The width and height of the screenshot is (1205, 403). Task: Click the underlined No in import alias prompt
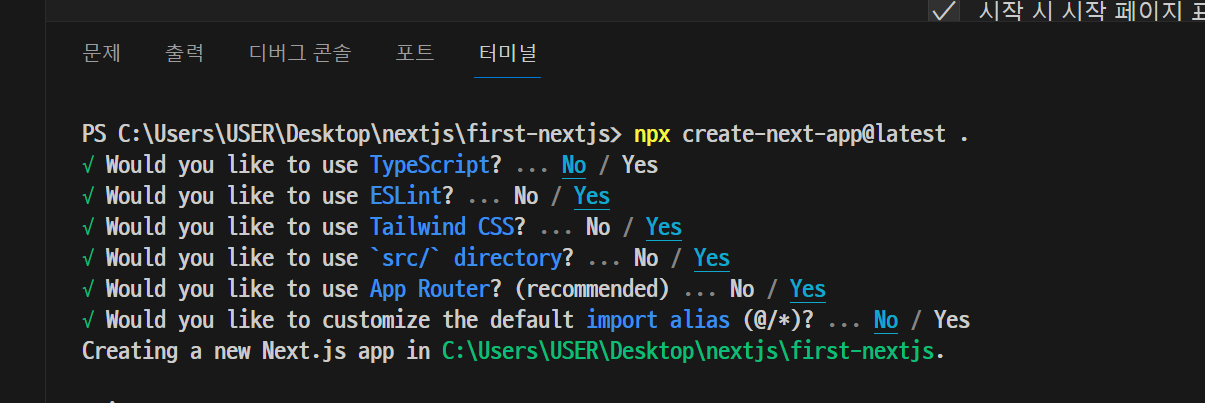click(886, 320)
